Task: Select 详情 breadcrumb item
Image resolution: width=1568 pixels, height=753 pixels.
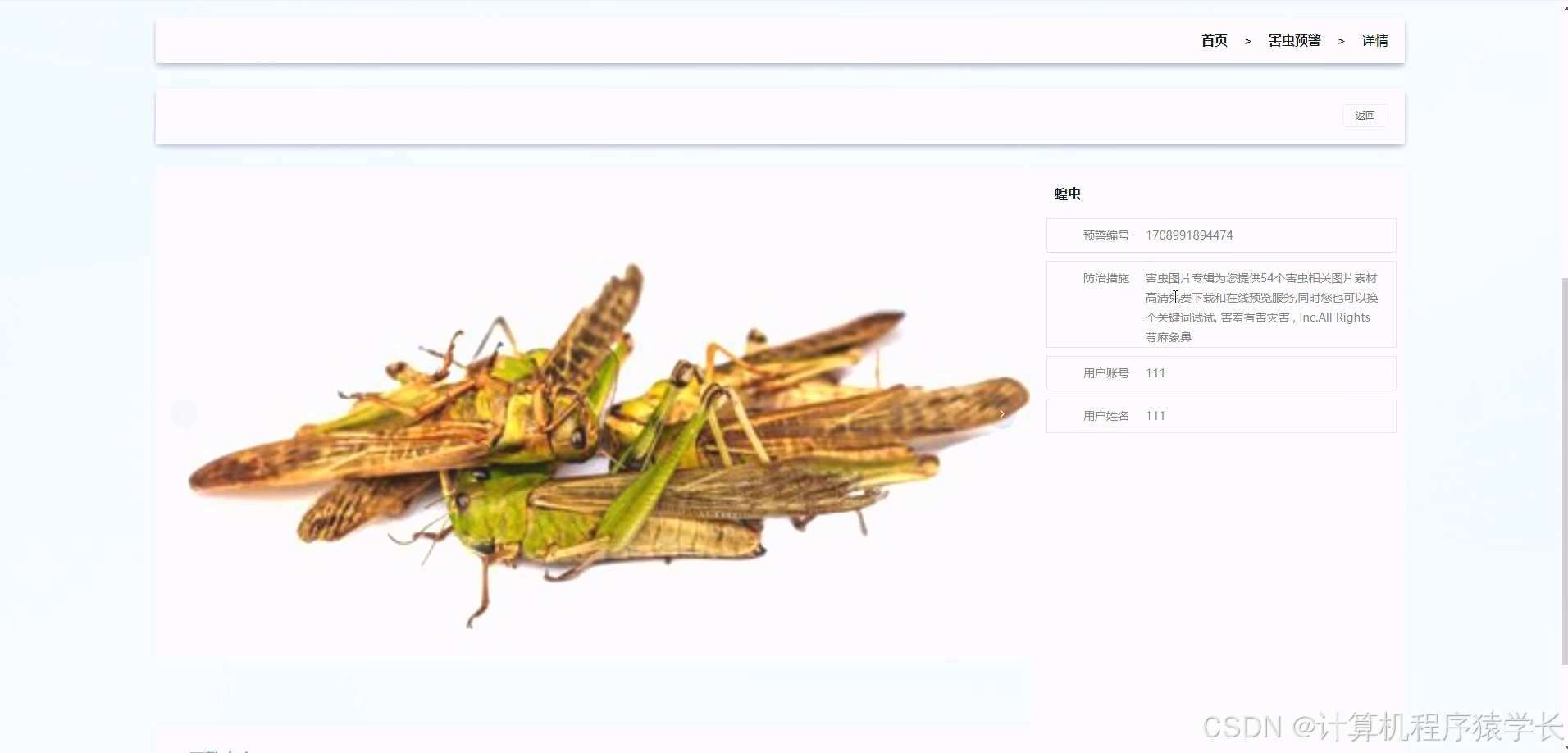Action: [x=1375, y=41]
